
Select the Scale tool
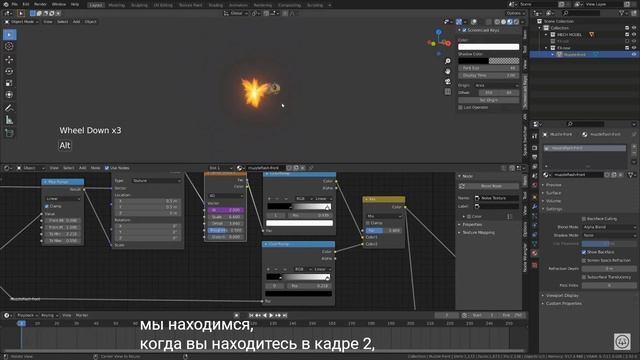9,83
